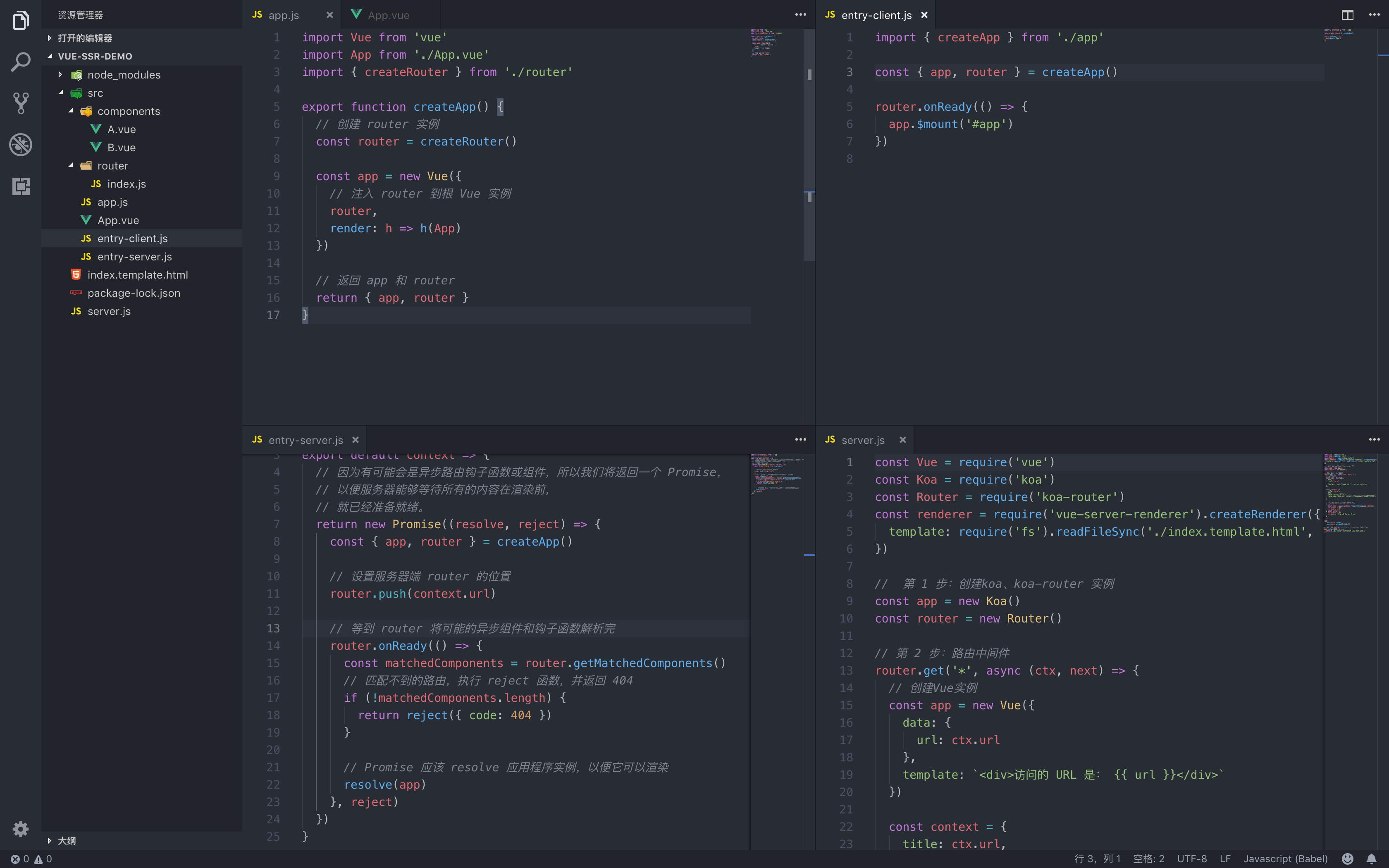Open the Debug view icon
Image resolution: width=1389 pixels, height=868 pixels.
pos(21,145)
